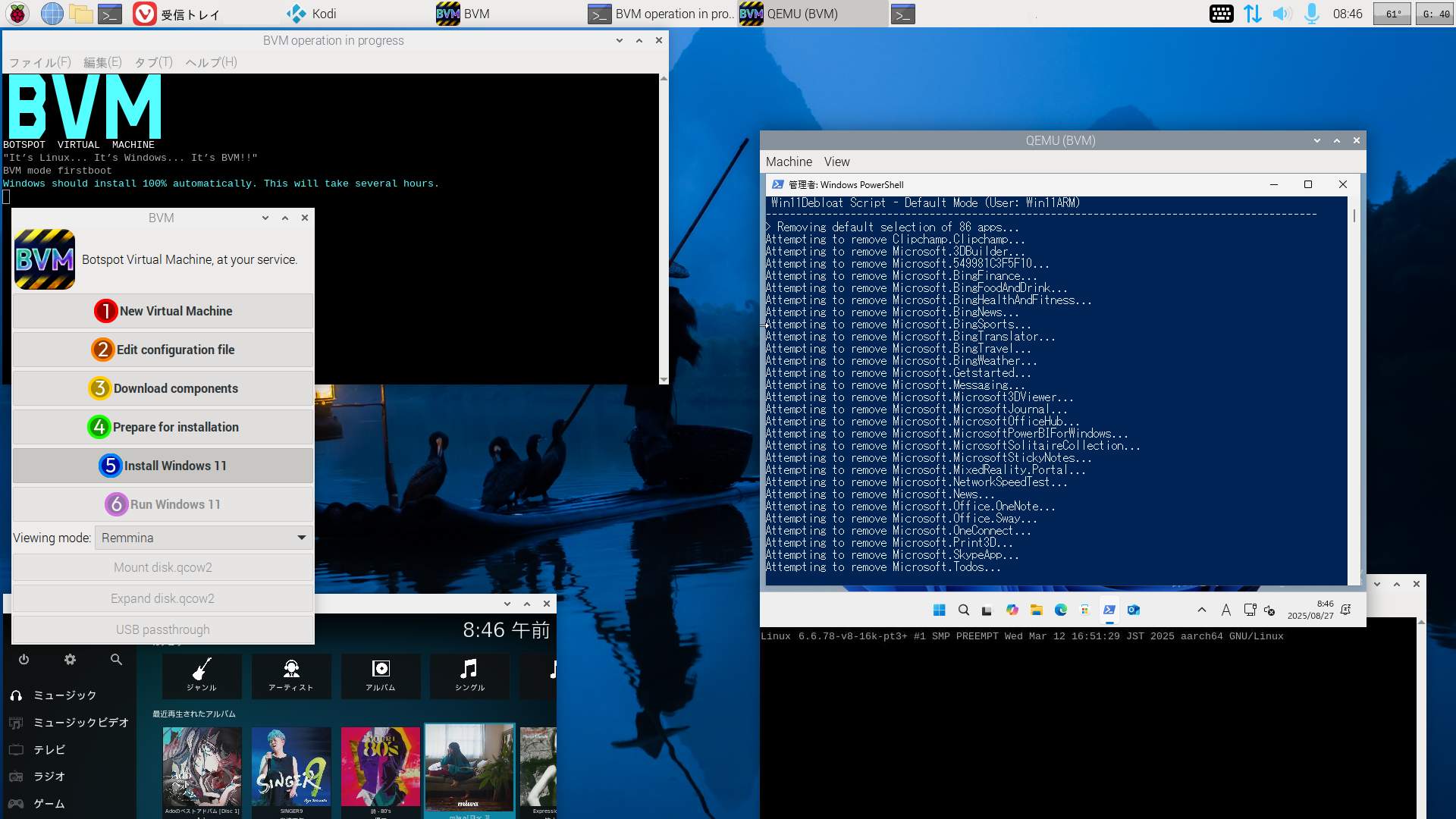Click USB passthrough button
Screen dimensions: 1456x819
162,629
